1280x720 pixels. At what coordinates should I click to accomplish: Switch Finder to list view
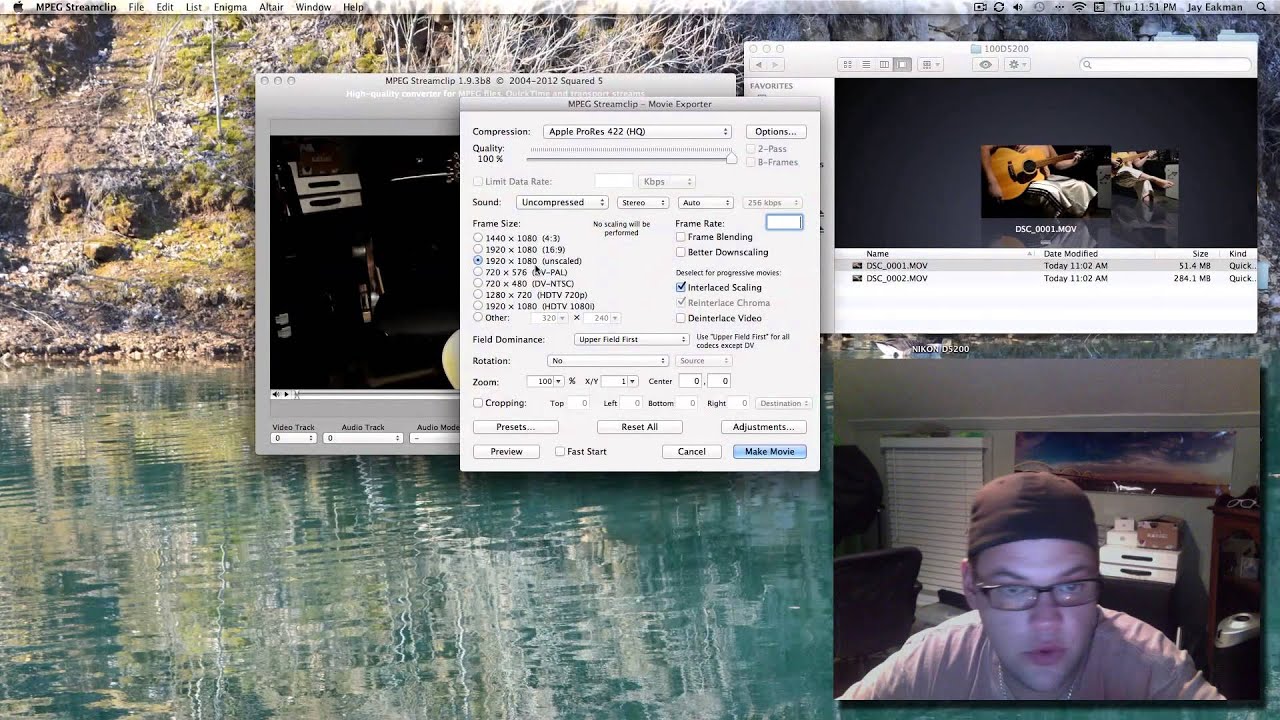(x=866, y=64)
